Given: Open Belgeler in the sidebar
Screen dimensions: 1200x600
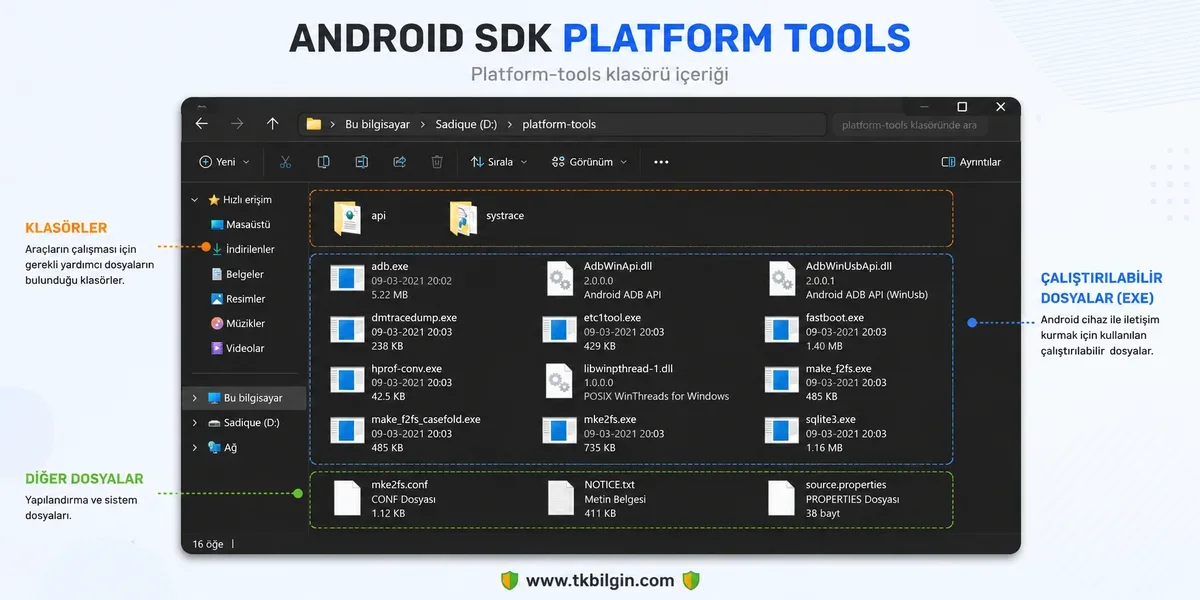Looking at the screenshot, I should pos(237,274).
